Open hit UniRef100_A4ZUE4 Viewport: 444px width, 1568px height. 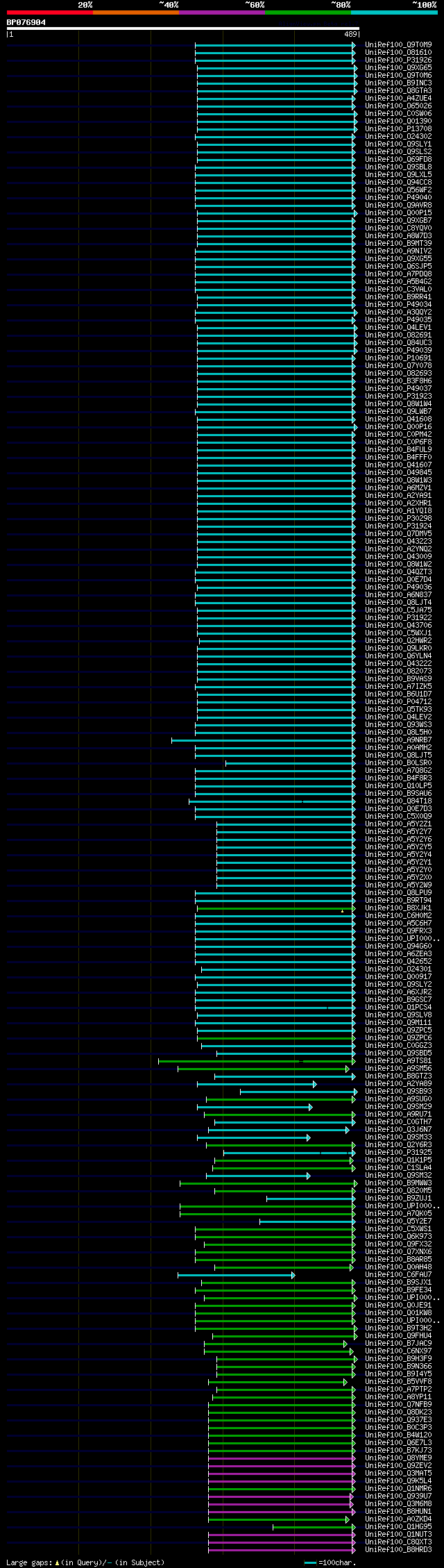(398, 99)
